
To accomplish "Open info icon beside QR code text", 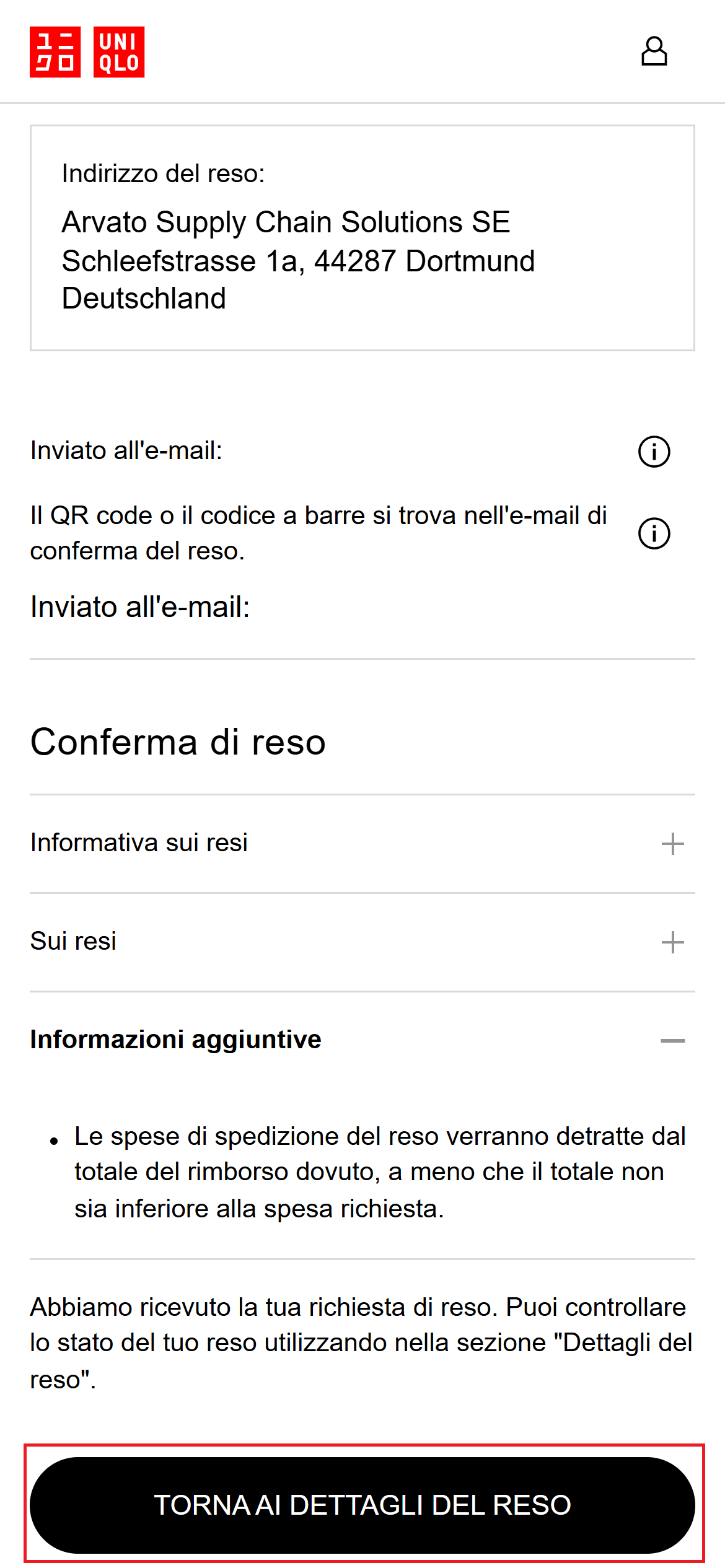I will coord(654,533).
